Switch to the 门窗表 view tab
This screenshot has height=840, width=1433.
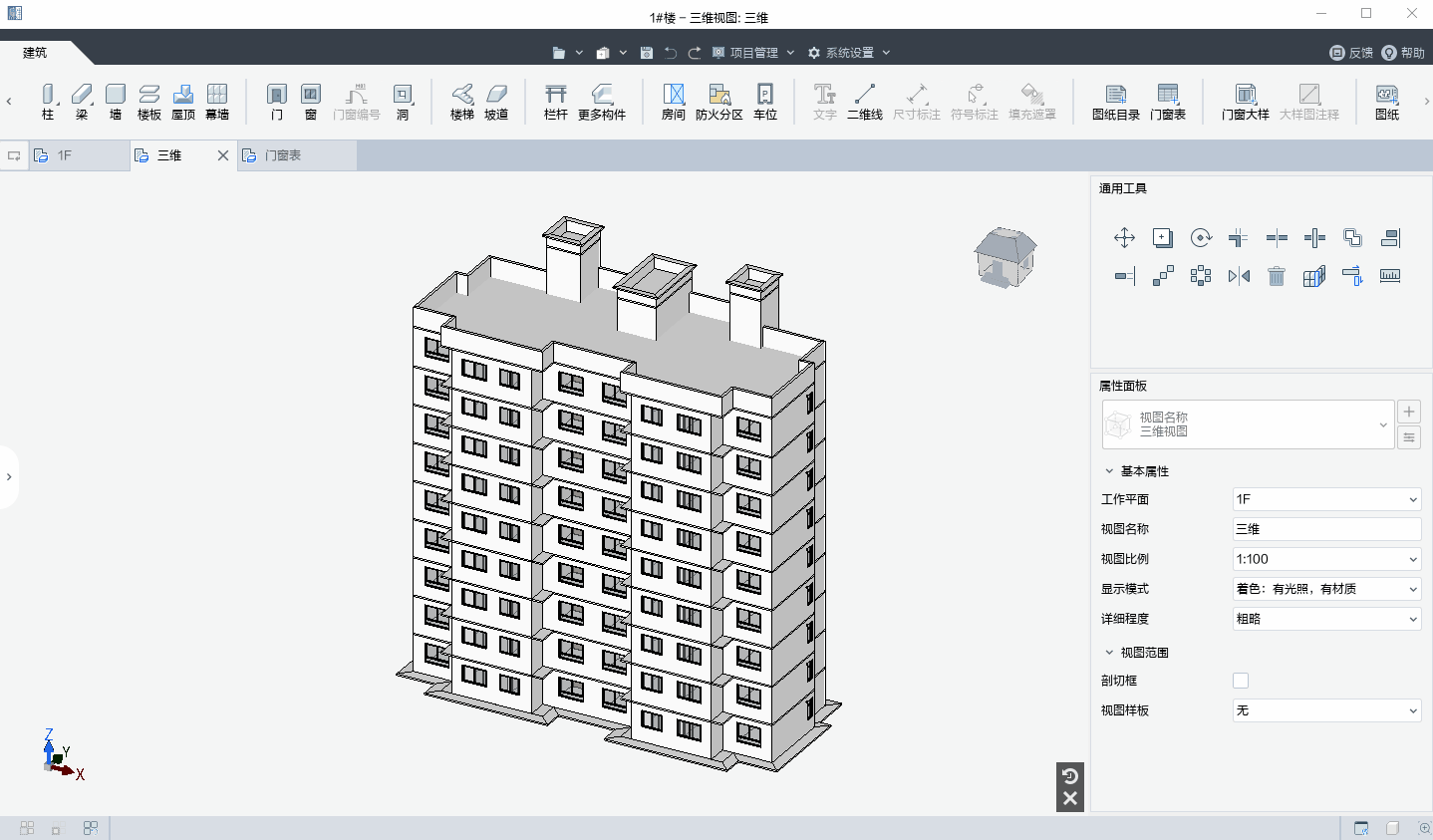[297, 155]
